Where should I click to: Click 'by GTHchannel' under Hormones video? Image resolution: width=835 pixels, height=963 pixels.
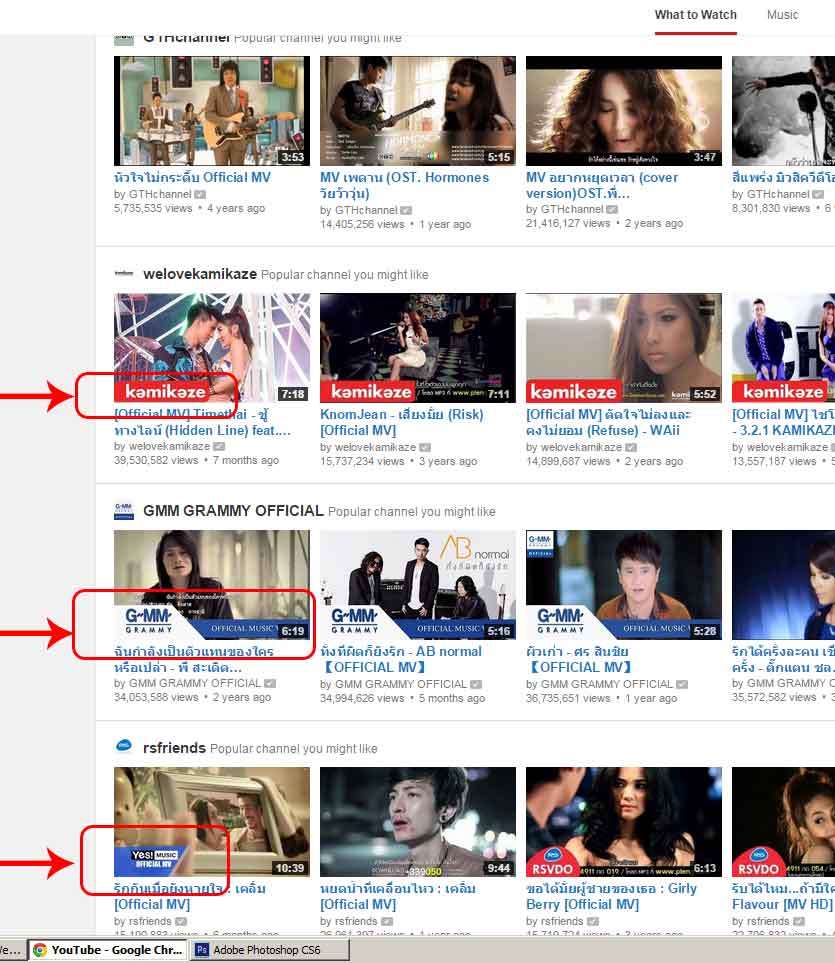(359, 210)
